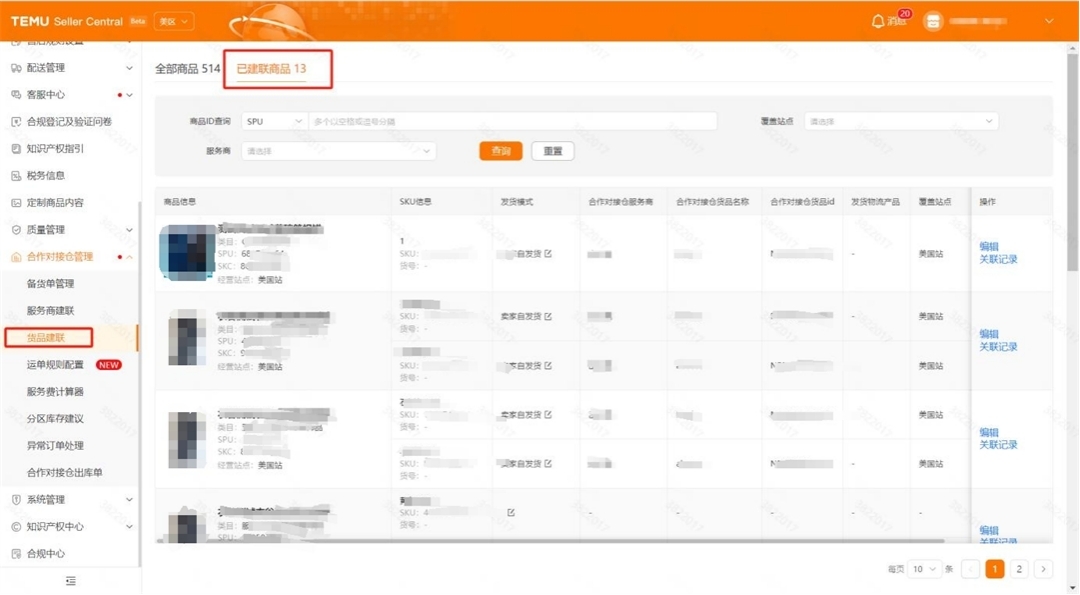Image resolution: width=1080 pixels, height=595 pixels.
Task: Click 关联记录 link in the third product row
Action: 998,445
